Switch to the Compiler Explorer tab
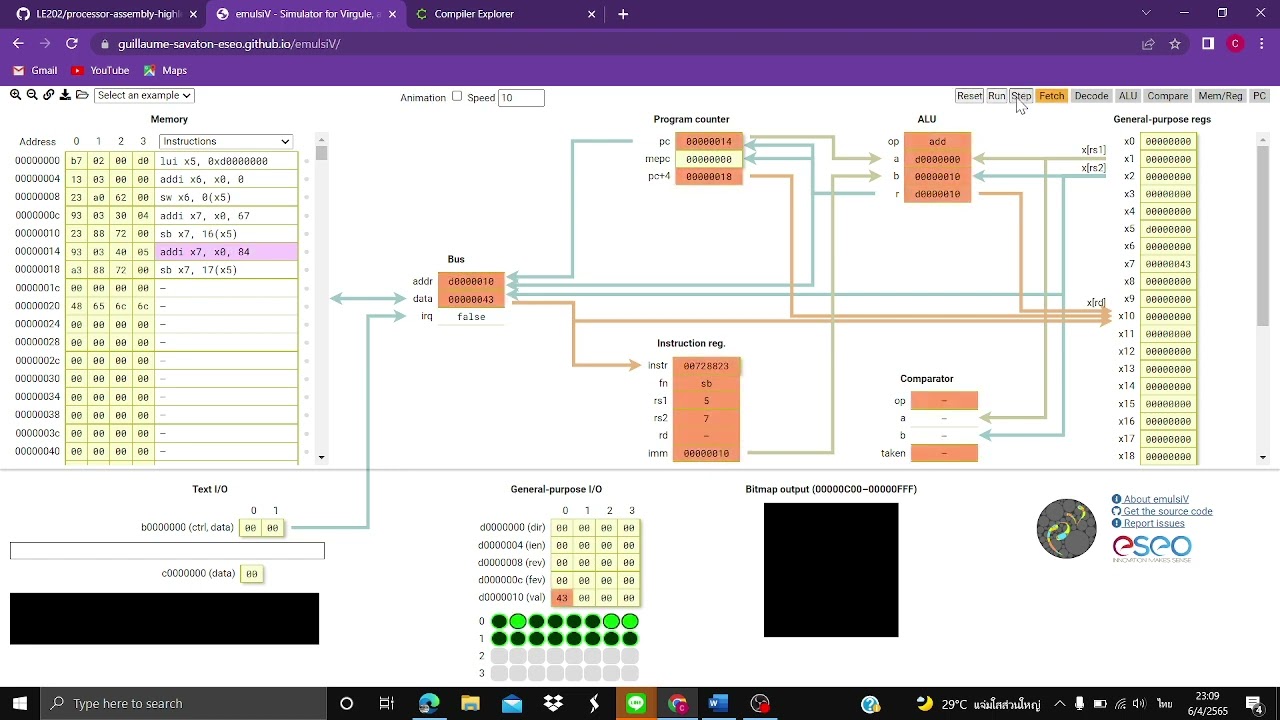This screenshot has height=720, width=1280. tap(505, 14)
